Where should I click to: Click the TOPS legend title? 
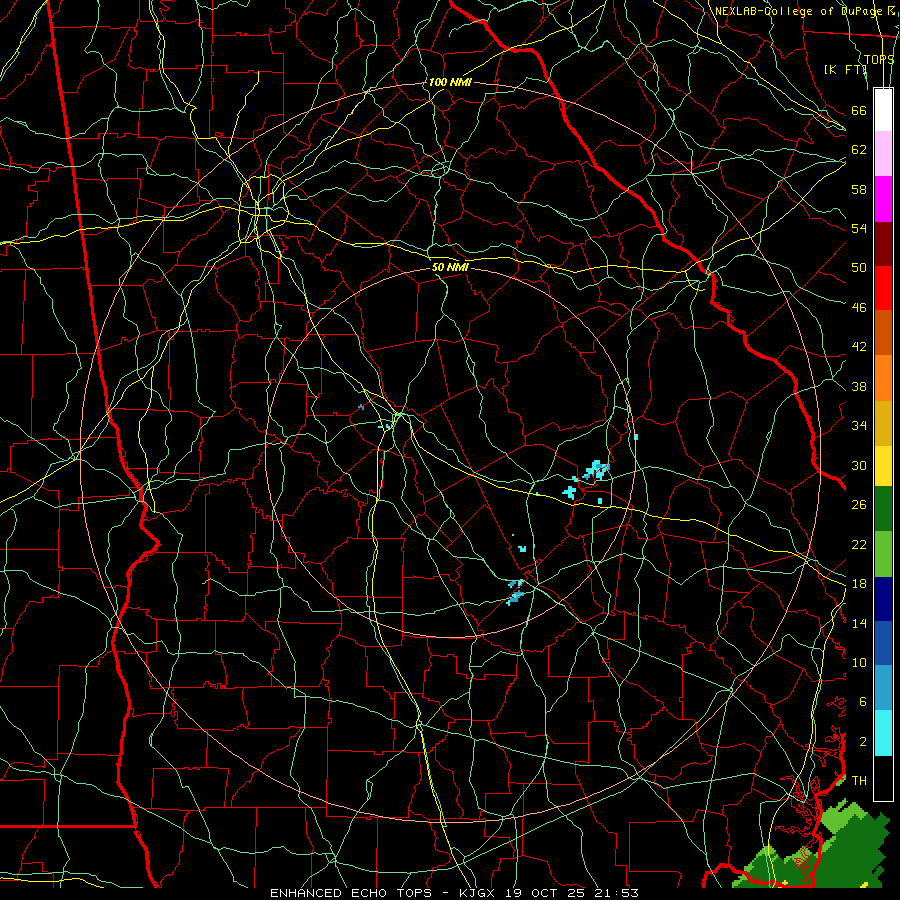pyautogui.click(x=879, y=59)
